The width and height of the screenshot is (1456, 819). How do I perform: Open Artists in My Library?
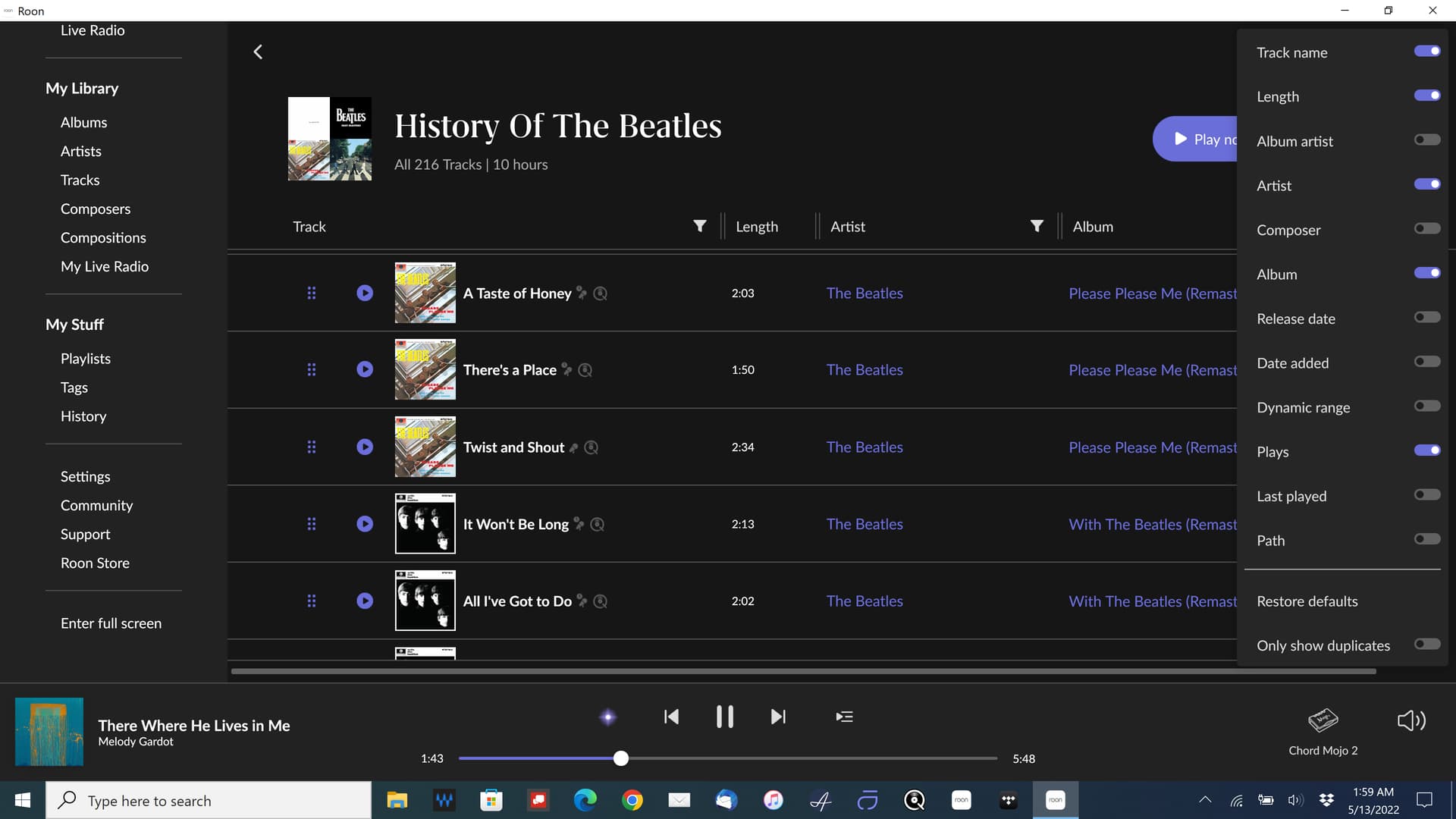[x=80, y=151]
